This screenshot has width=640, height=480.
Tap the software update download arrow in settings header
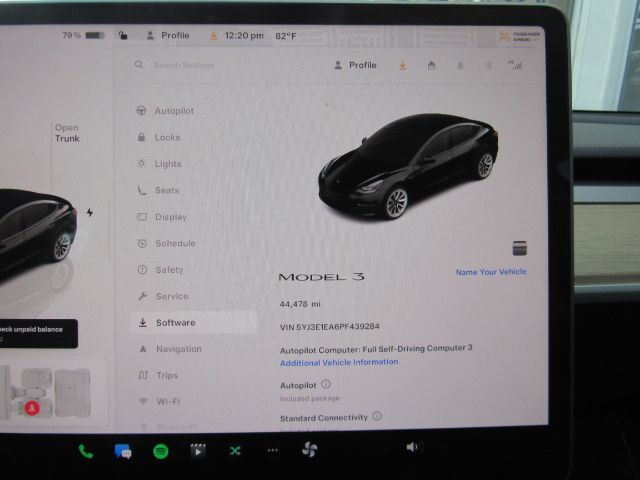[402, 65]
